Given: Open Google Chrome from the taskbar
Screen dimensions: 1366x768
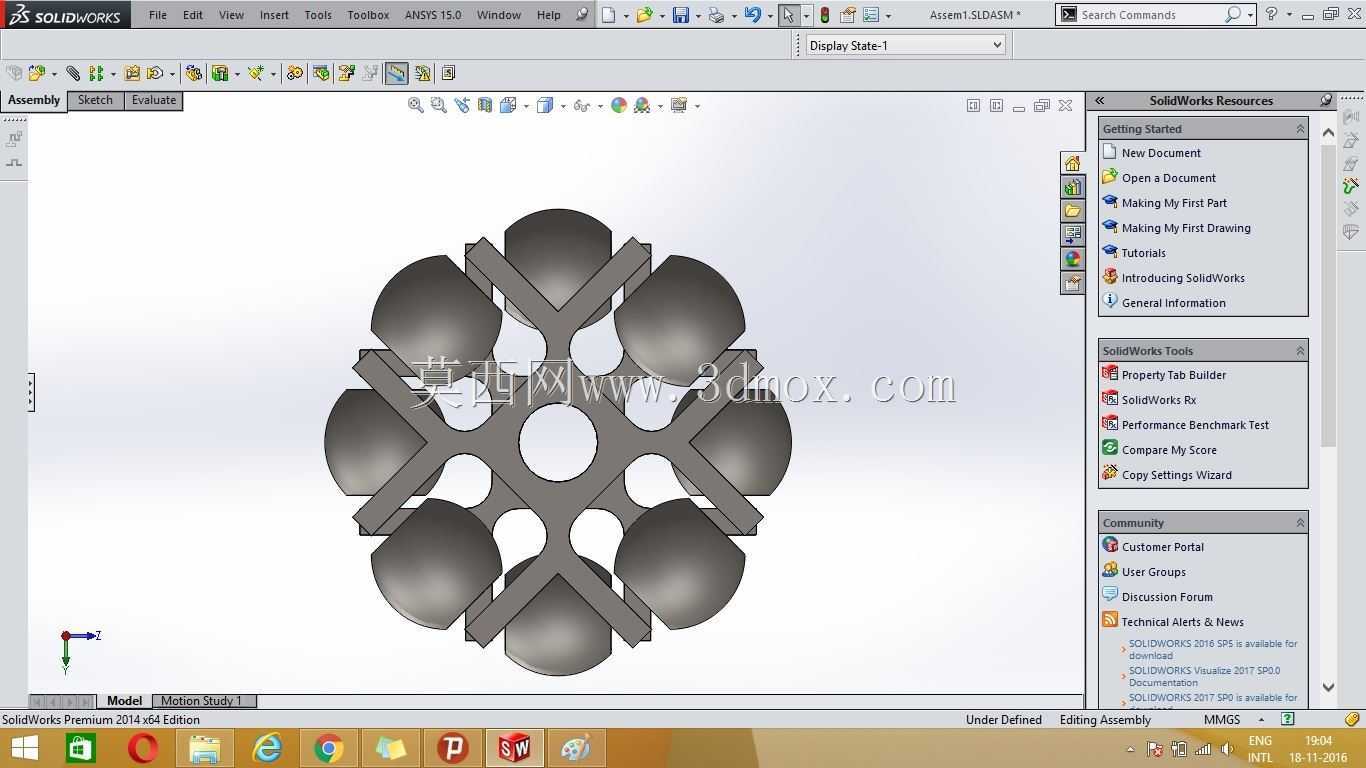Looking at the screenshot, I should [x=328, y=748].
